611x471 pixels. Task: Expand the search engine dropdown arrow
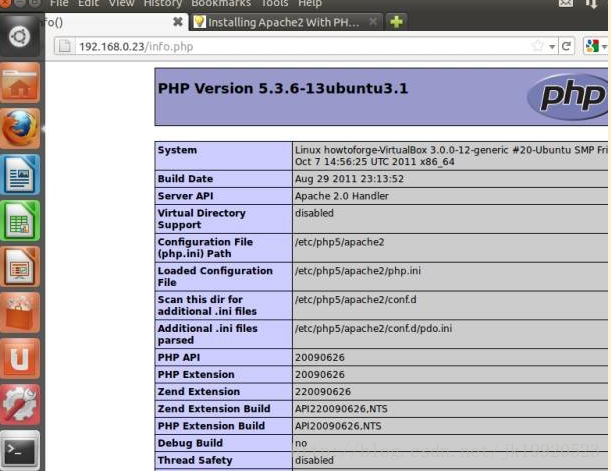[x=604, y=47]
